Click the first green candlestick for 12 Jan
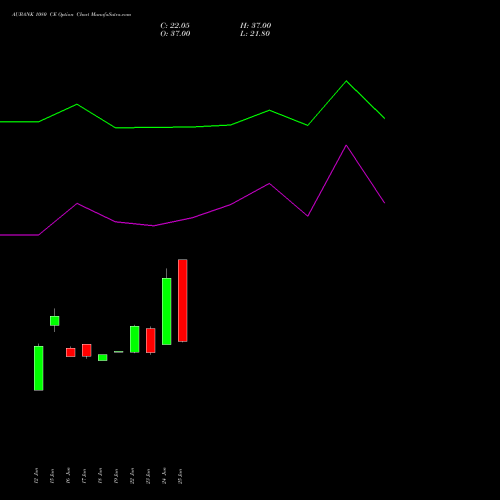Viewport: 500px width, 500px height. 39,368
